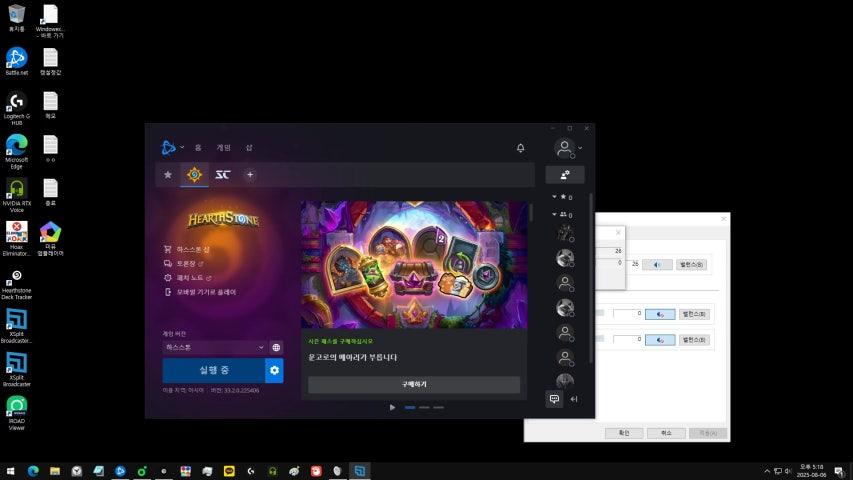Select the StarCraft SC game tab

222,175
